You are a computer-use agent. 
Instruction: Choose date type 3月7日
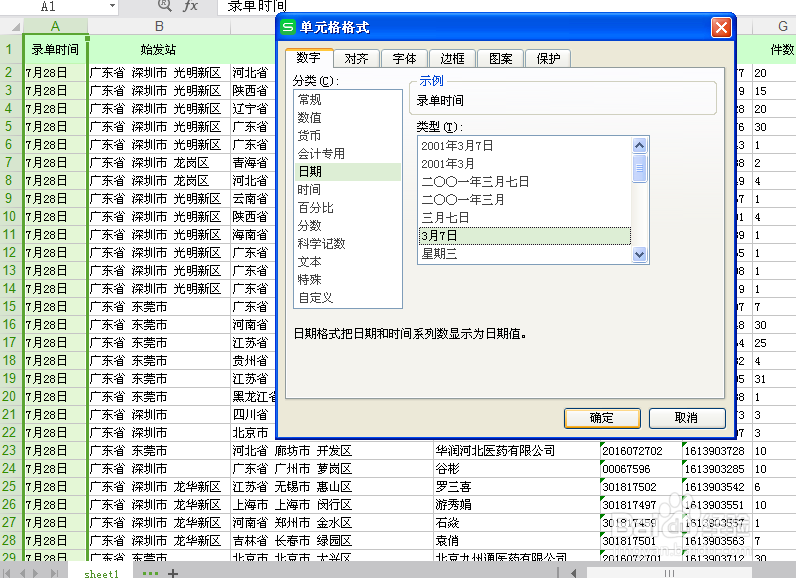(525, 236)
